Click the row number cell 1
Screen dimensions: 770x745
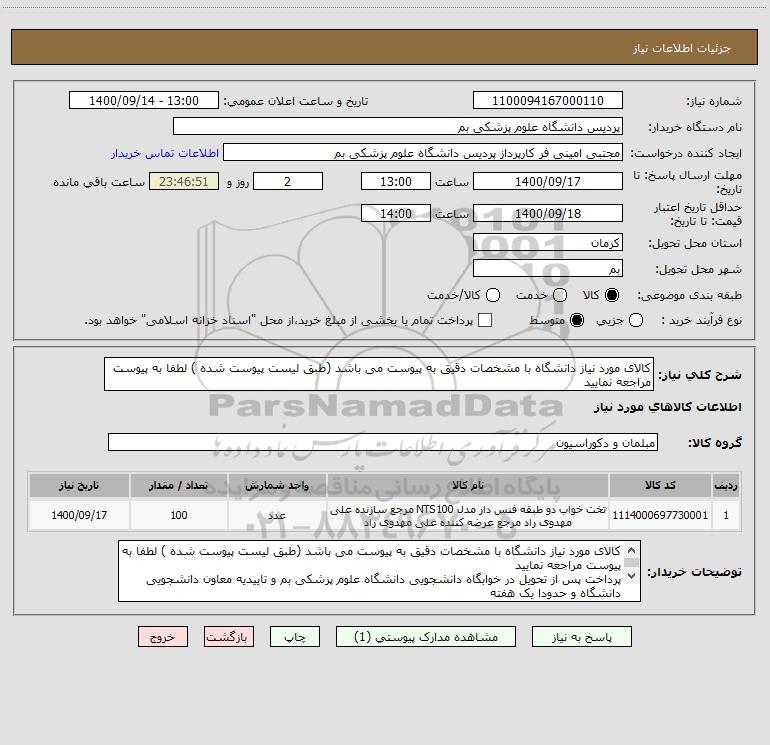coord(726,515)
